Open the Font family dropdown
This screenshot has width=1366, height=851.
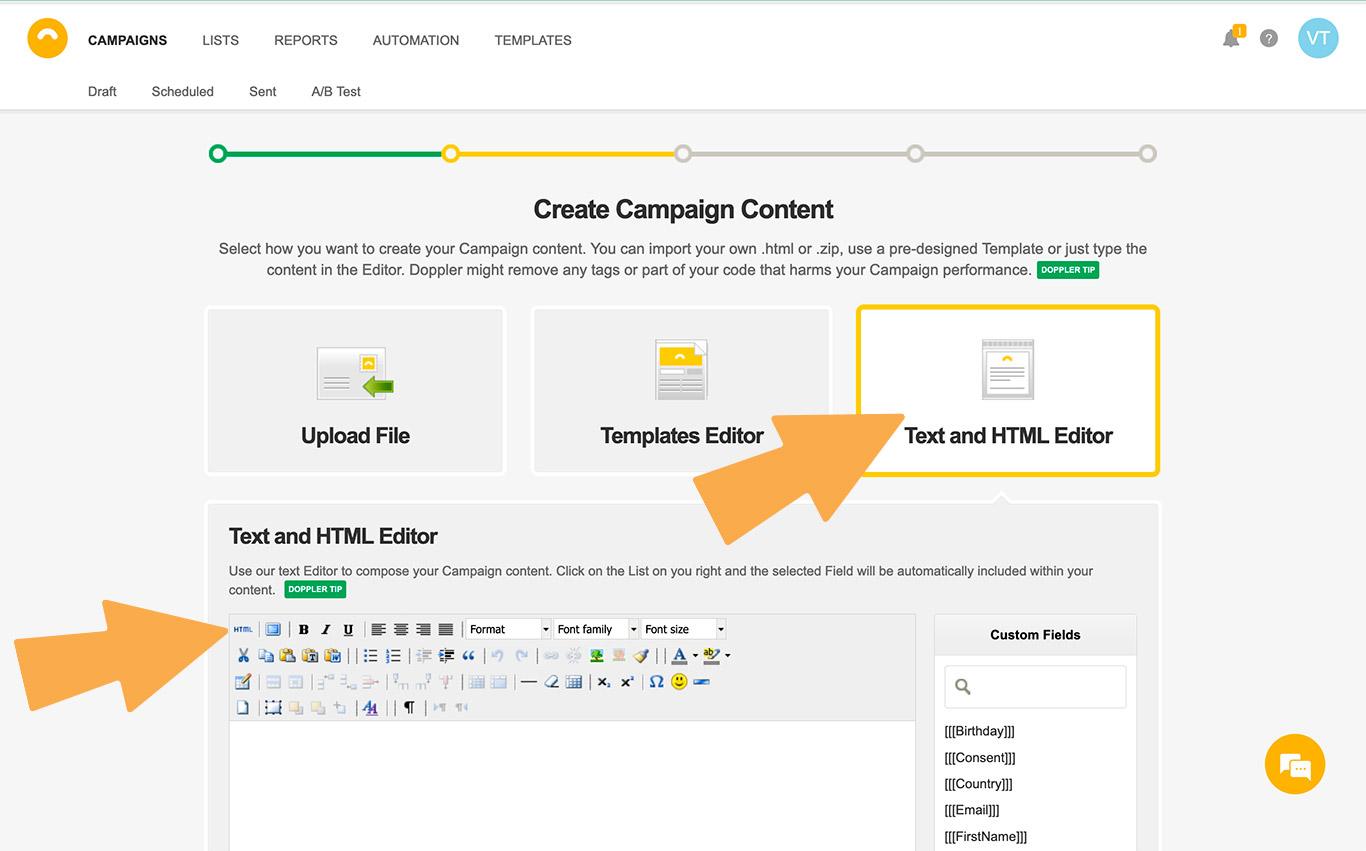(x=596, y=629)
